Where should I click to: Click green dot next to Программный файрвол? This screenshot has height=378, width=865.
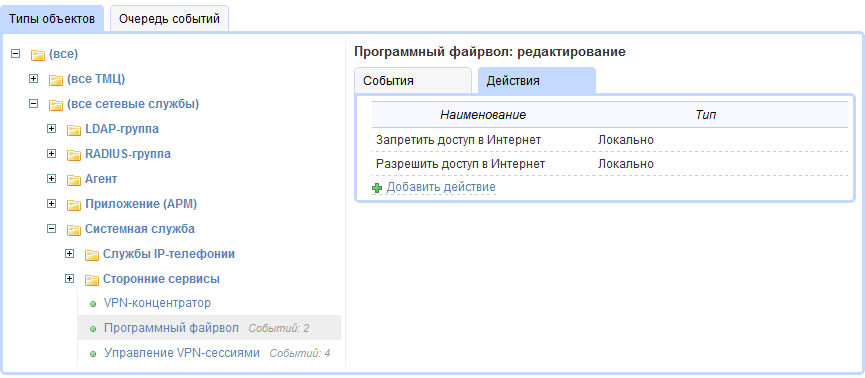[93, 329]
